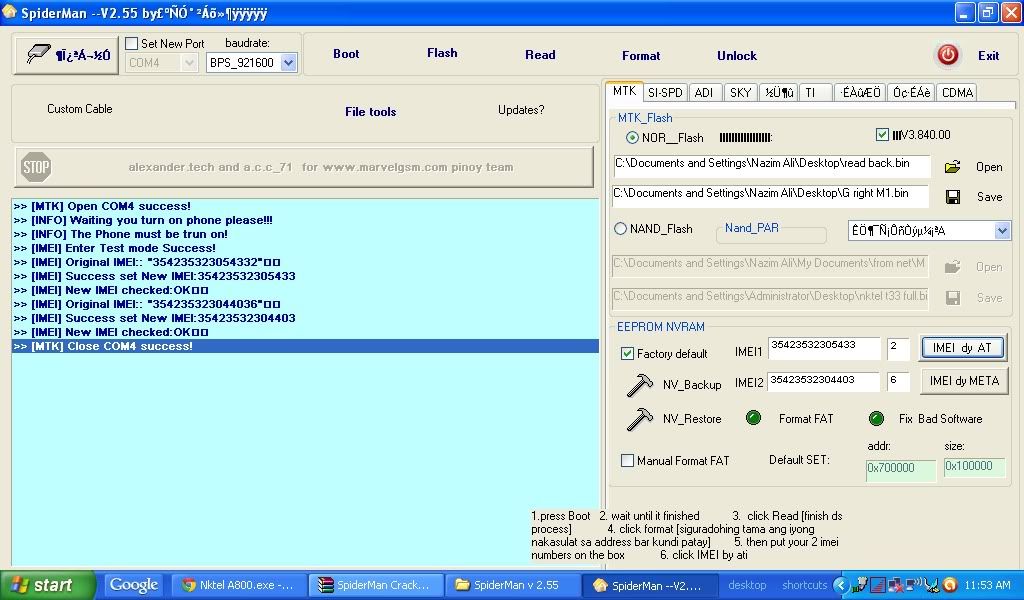This screenshot has width=1024, height=600.
Task: Click the Updates? link
Action: coord(521,110)
